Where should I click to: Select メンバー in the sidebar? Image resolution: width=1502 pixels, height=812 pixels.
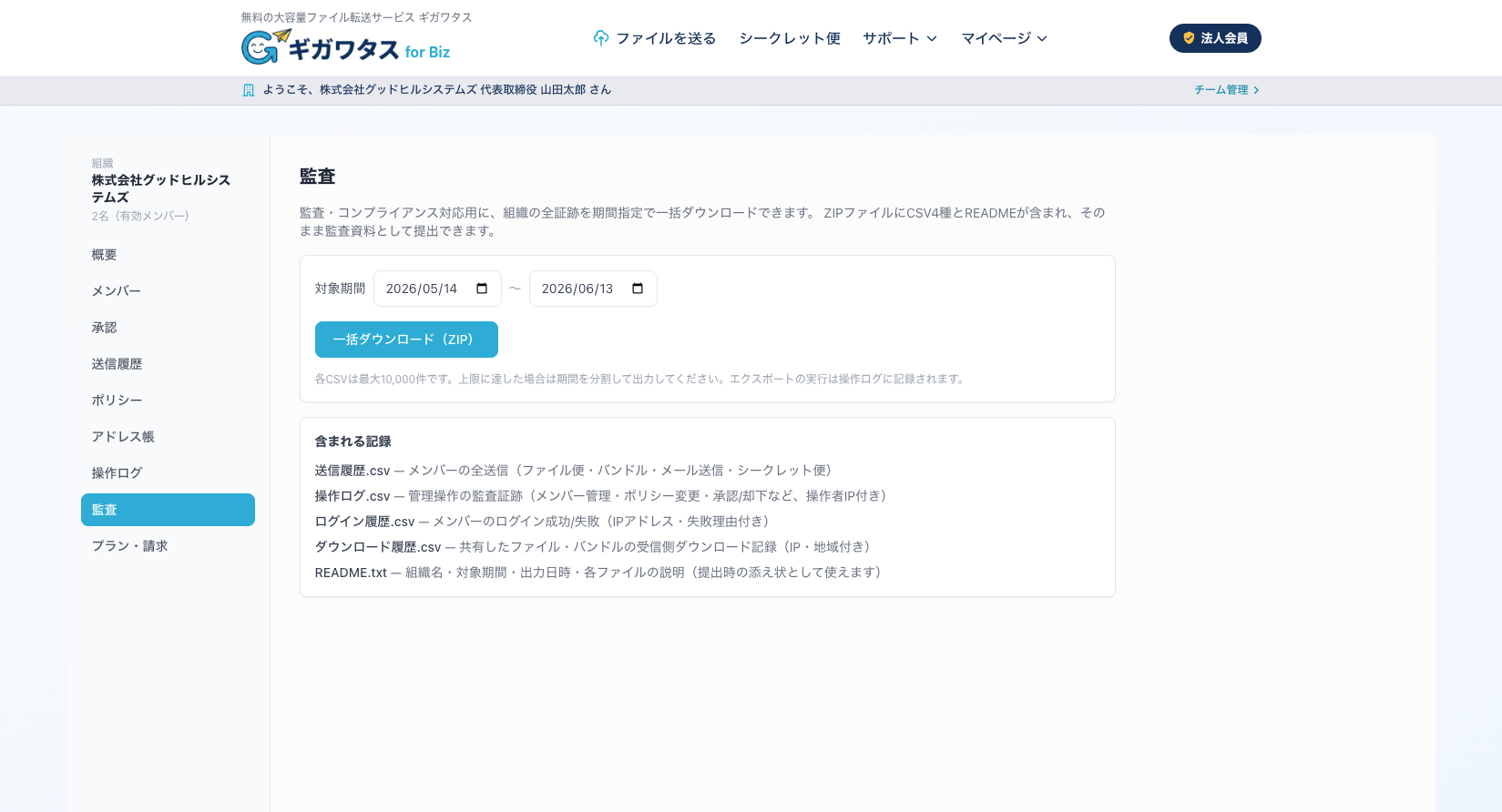(168, 291)
